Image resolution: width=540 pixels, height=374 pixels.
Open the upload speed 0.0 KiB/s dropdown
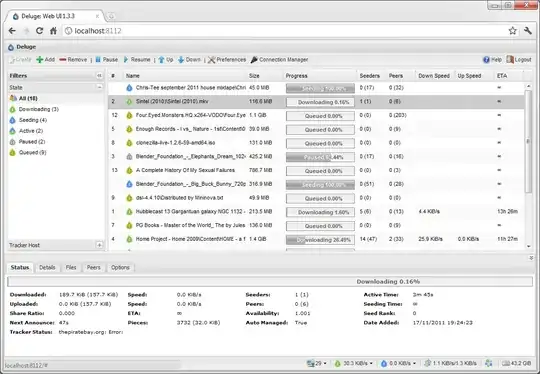click(x=398, y=363)
